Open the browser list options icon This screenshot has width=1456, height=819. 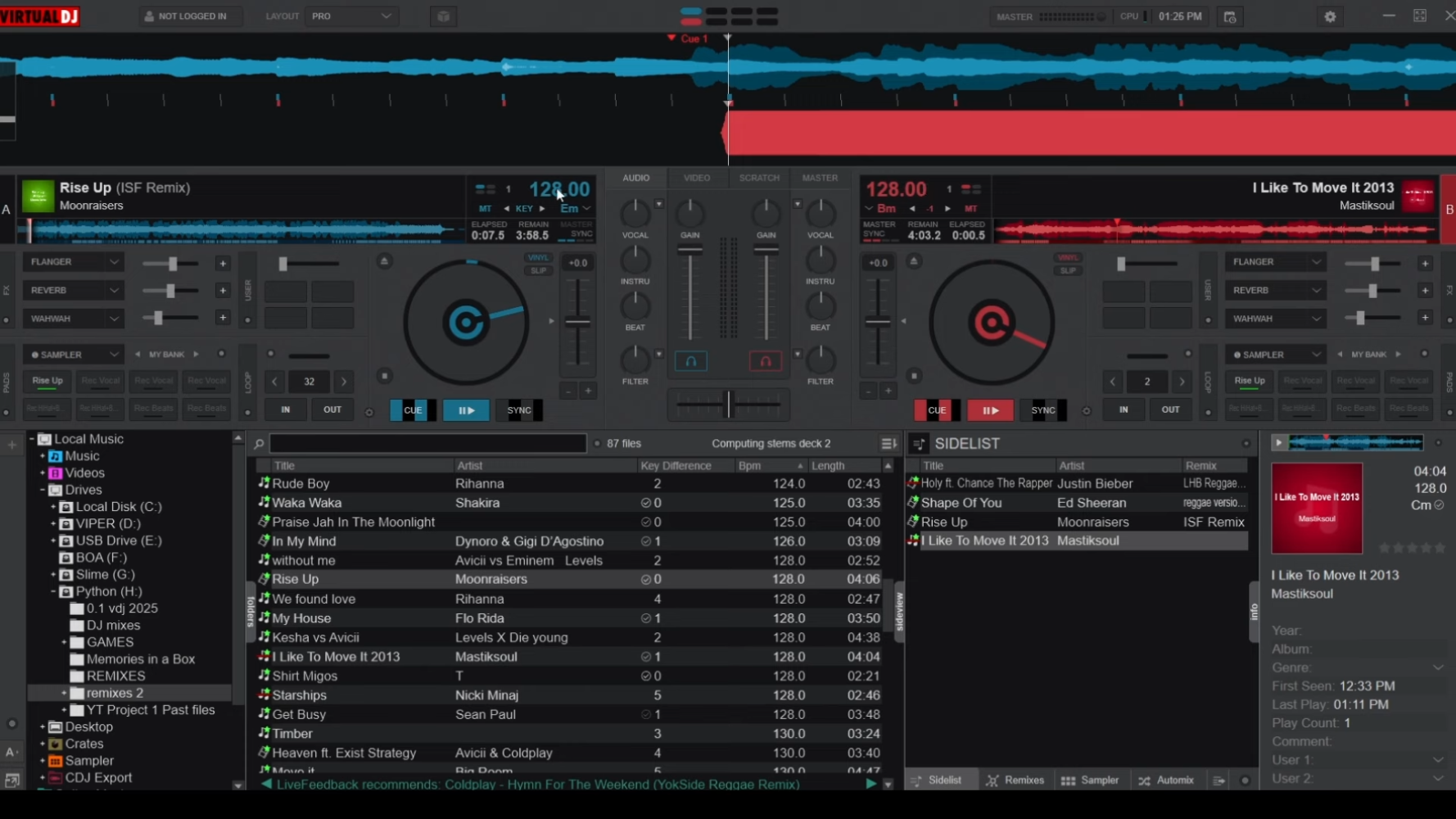pyautogui.click(x=889, y=444)
